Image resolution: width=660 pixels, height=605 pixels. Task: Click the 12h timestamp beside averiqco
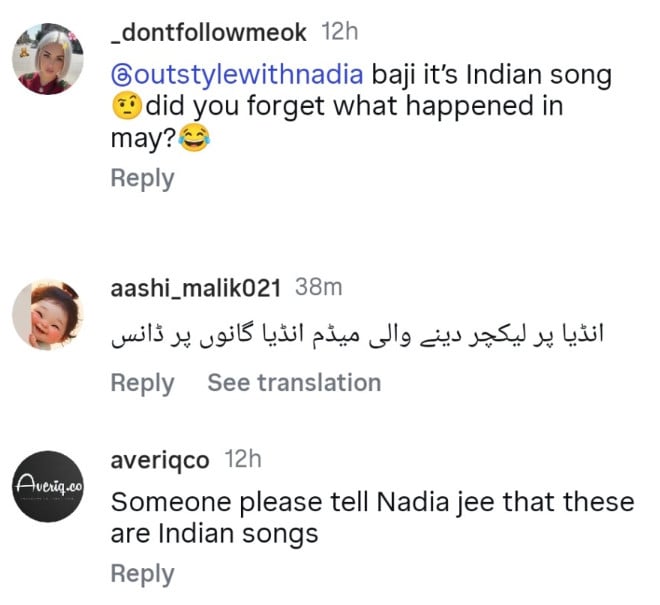(x=241, y=460)
